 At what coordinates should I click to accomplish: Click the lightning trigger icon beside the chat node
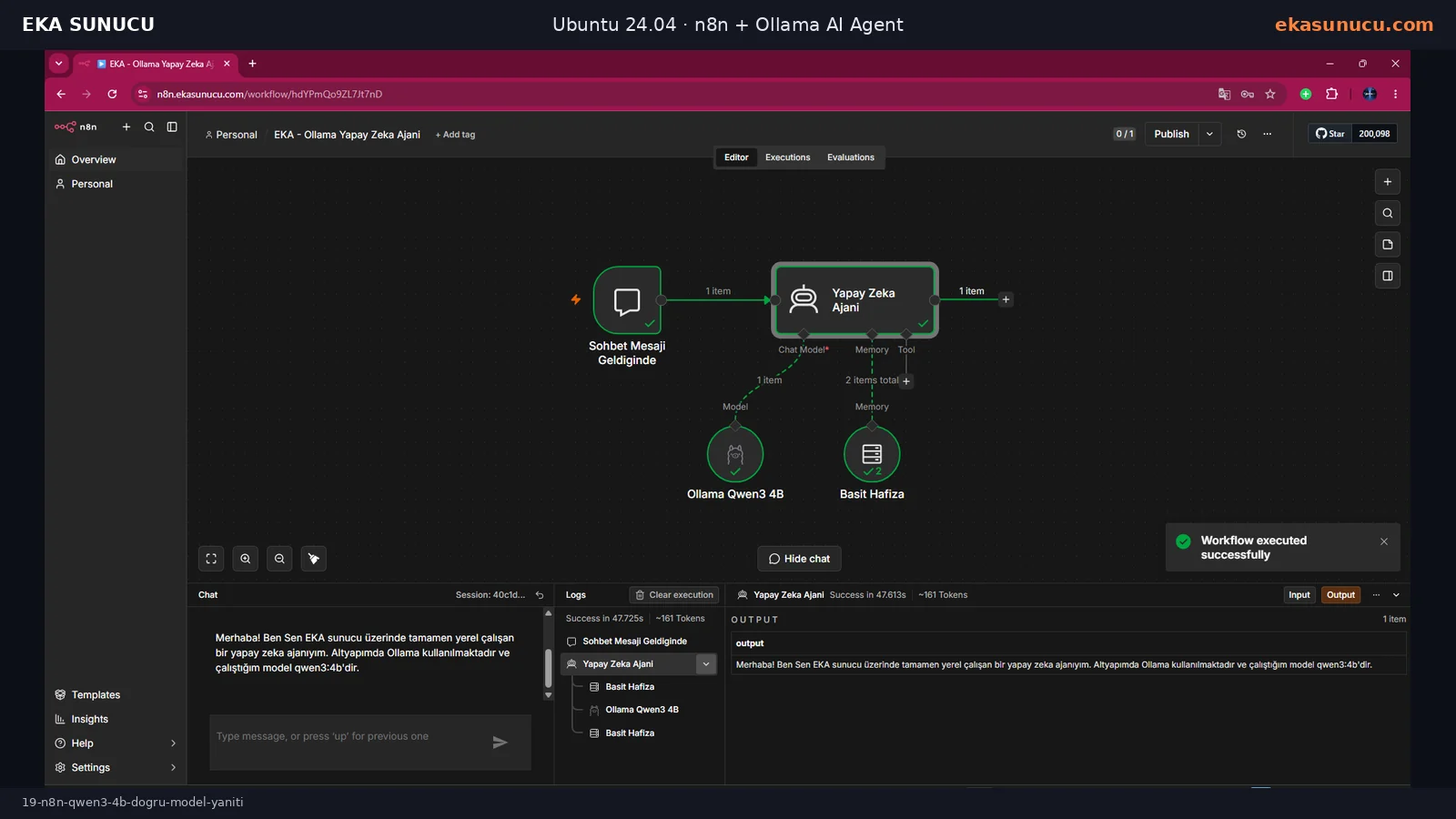click(576, 299)
